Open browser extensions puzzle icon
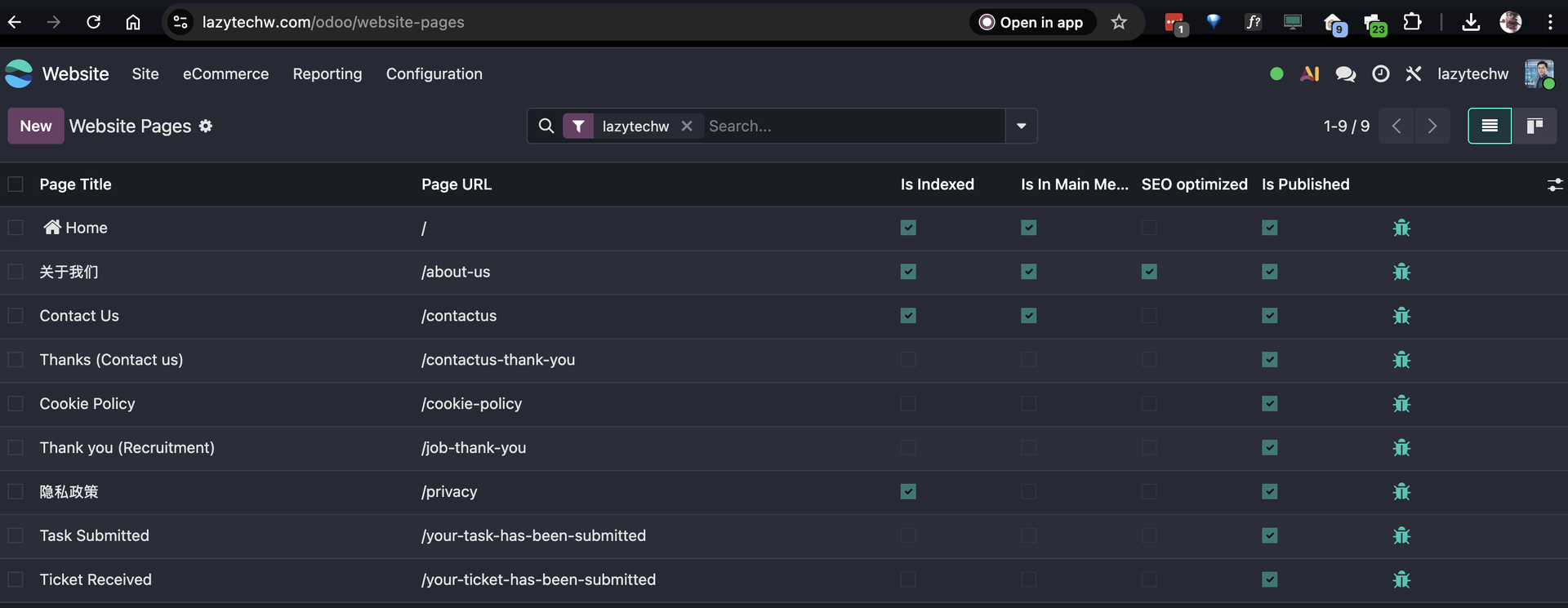Viewport: 1568px width, 608px height. (1412, 22)
